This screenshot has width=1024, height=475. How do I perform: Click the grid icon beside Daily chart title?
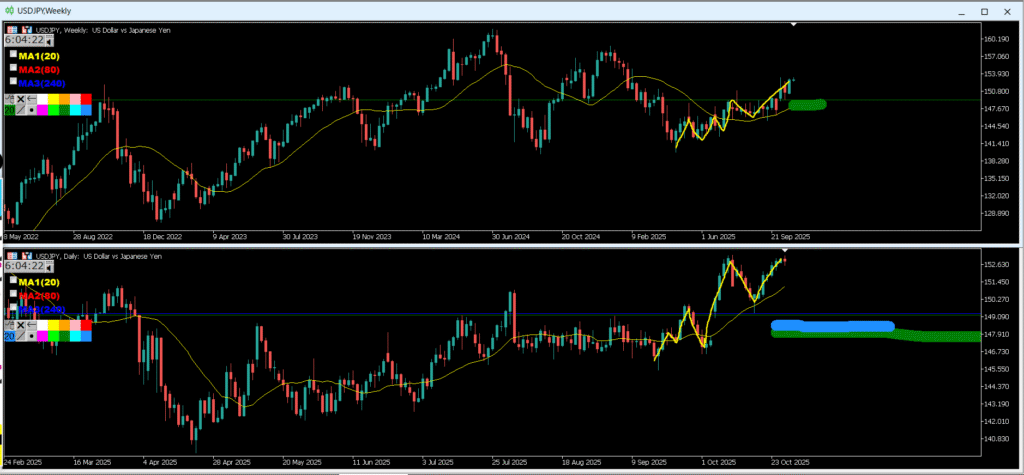10,254
